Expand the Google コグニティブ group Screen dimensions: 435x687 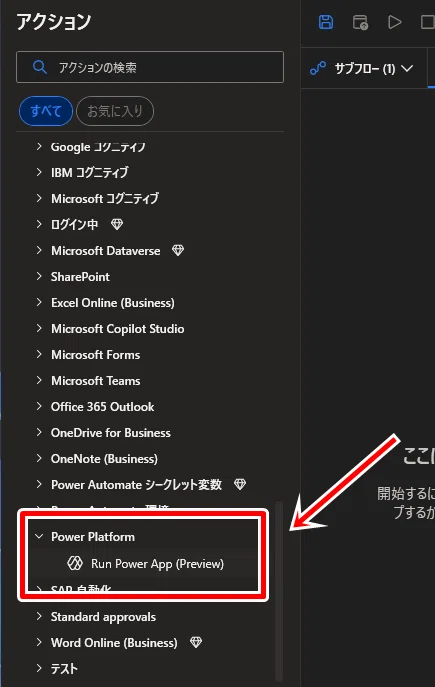point(39,146)
